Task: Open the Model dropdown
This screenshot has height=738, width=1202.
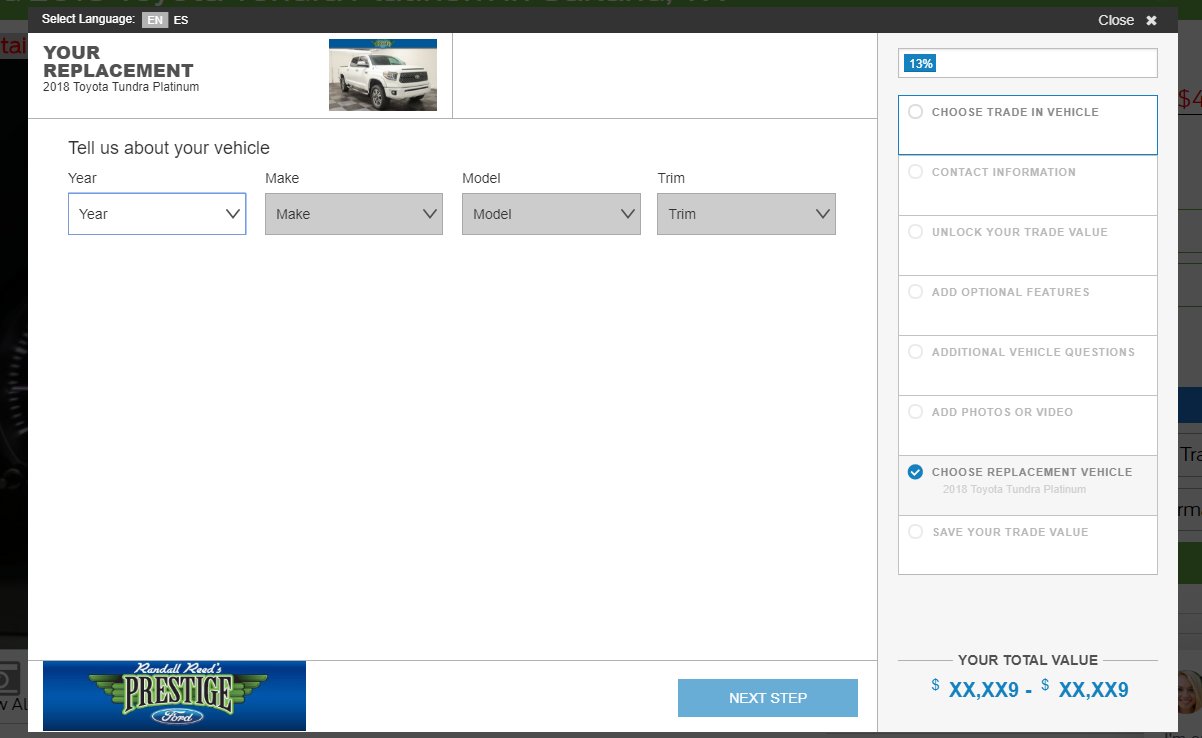Action: tap(551, 214)
